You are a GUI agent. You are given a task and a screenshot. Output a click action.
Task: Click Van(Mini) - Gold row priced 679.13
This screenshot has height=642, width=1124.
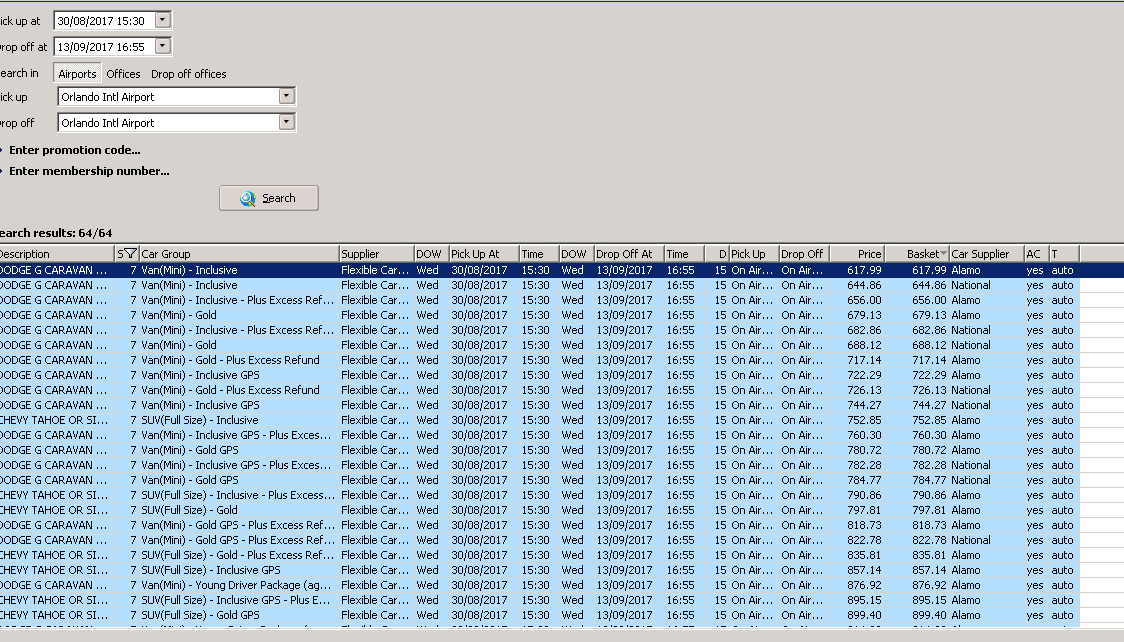click(540, 315)
